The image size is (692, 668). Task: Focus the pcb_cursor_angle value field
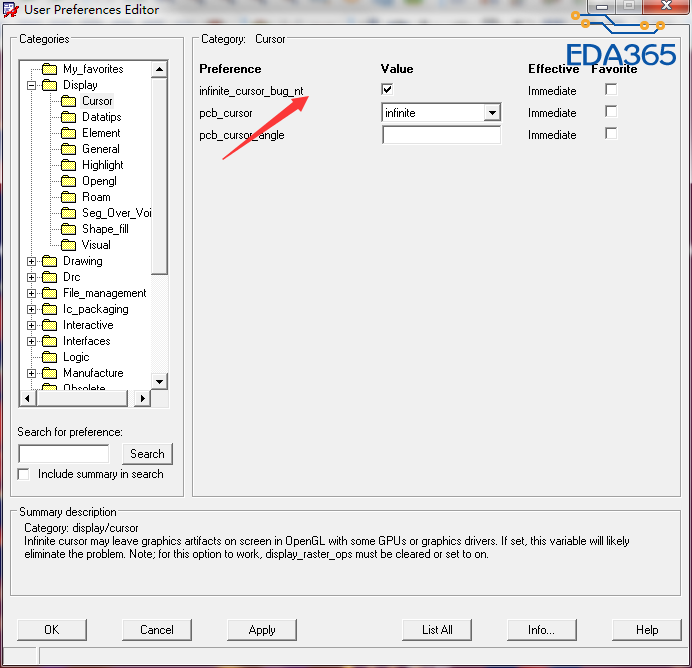pyautogui.click(x=441, y=135)
